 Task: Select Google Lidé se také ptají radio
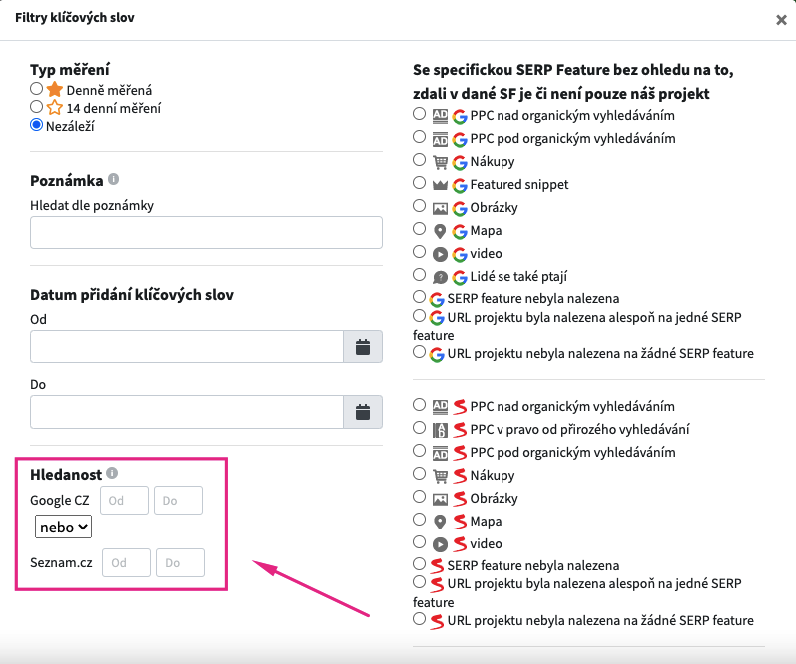click(419, 275)
